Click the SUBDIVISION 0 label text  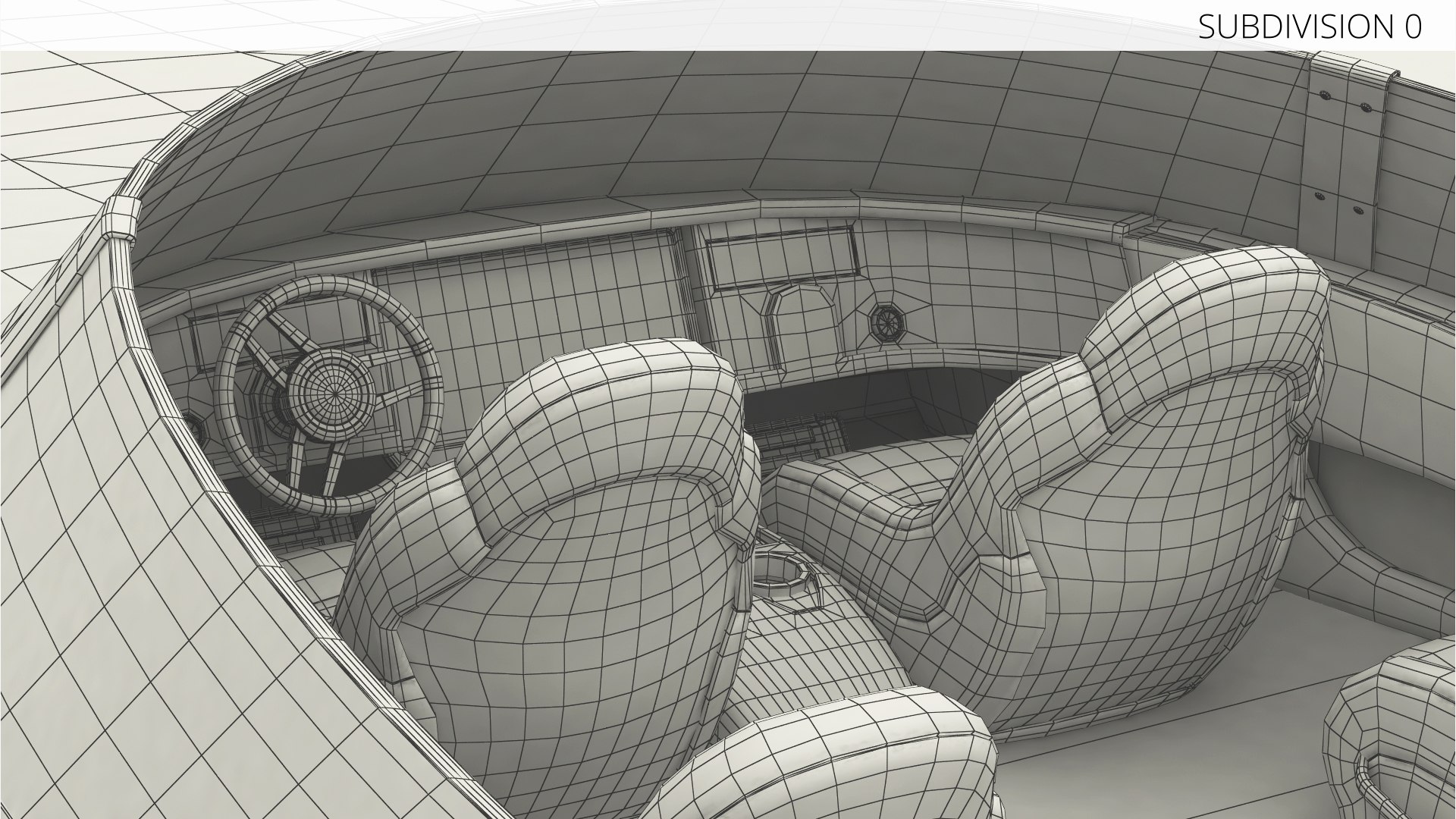tap(1310, 27)
